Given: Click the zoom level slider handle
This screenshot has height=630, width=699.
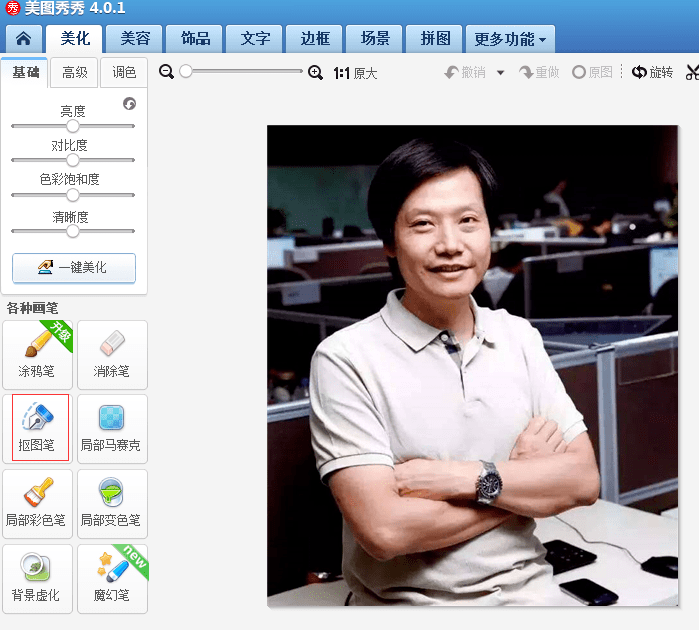Looking at the screenshot, I should coord(186,71).
